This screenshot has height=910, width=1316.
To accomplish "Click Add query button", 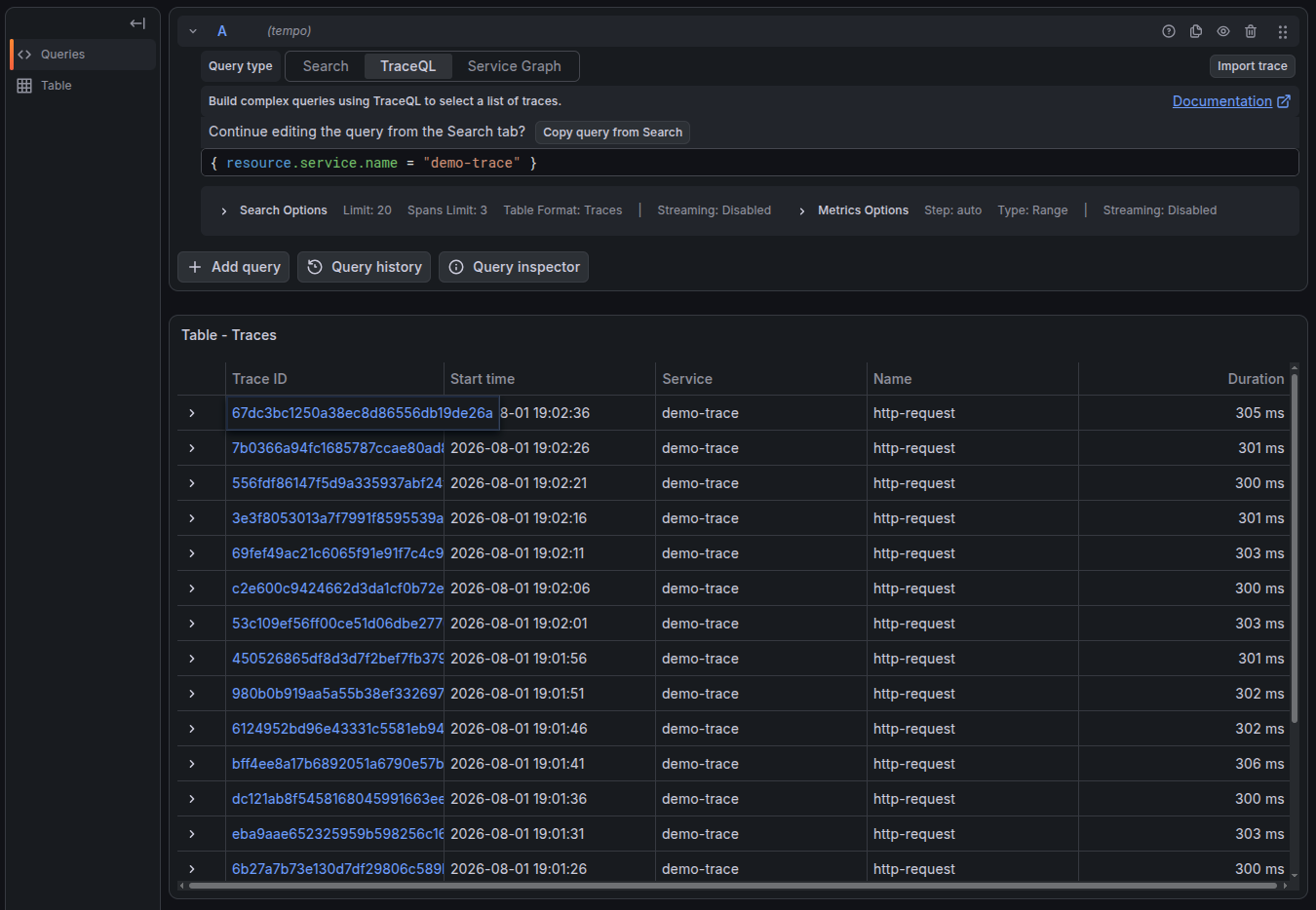I will (x=234, y=267).
